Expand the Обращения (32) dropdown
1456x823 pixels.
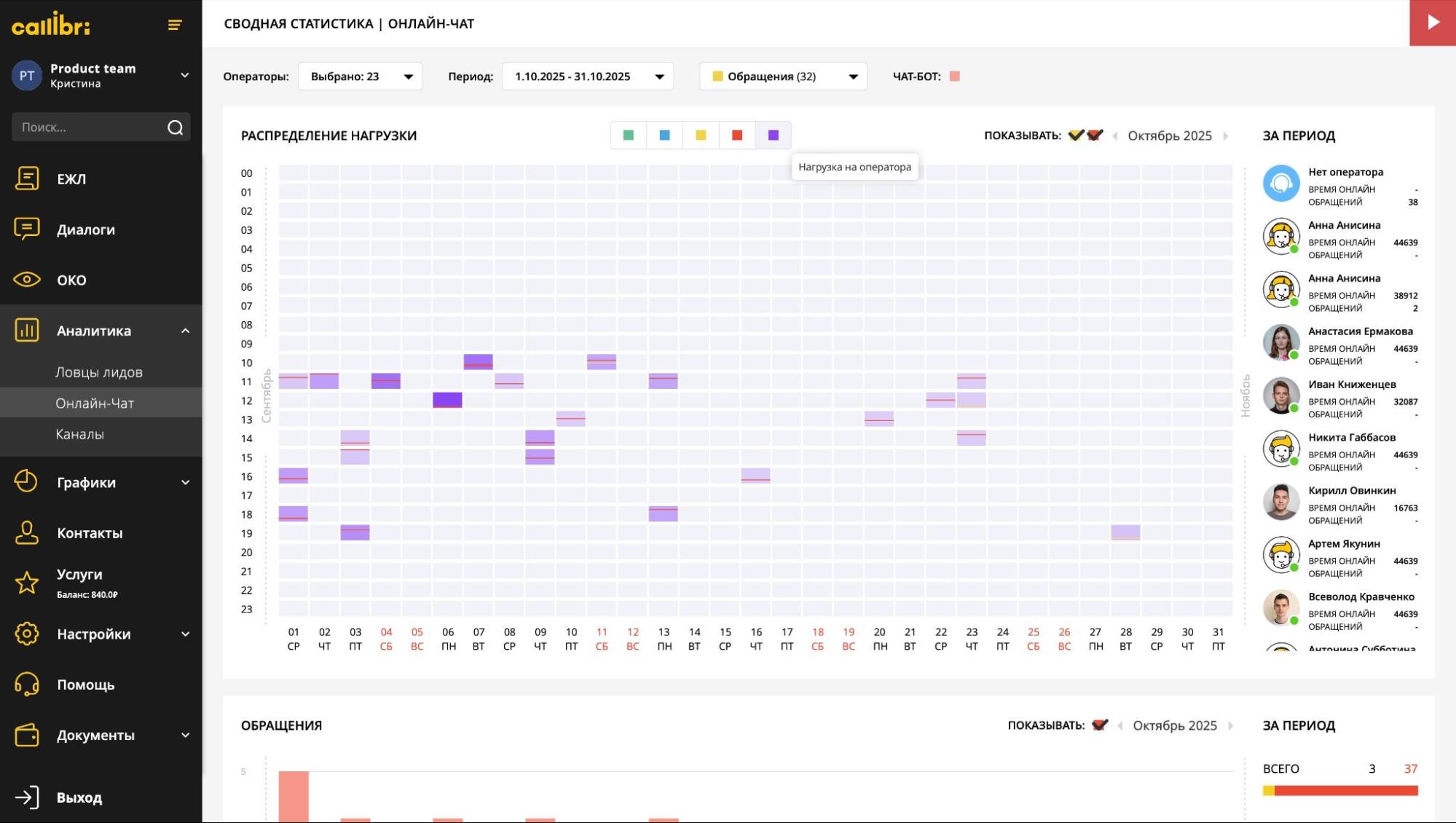click(x=783, y=76)
